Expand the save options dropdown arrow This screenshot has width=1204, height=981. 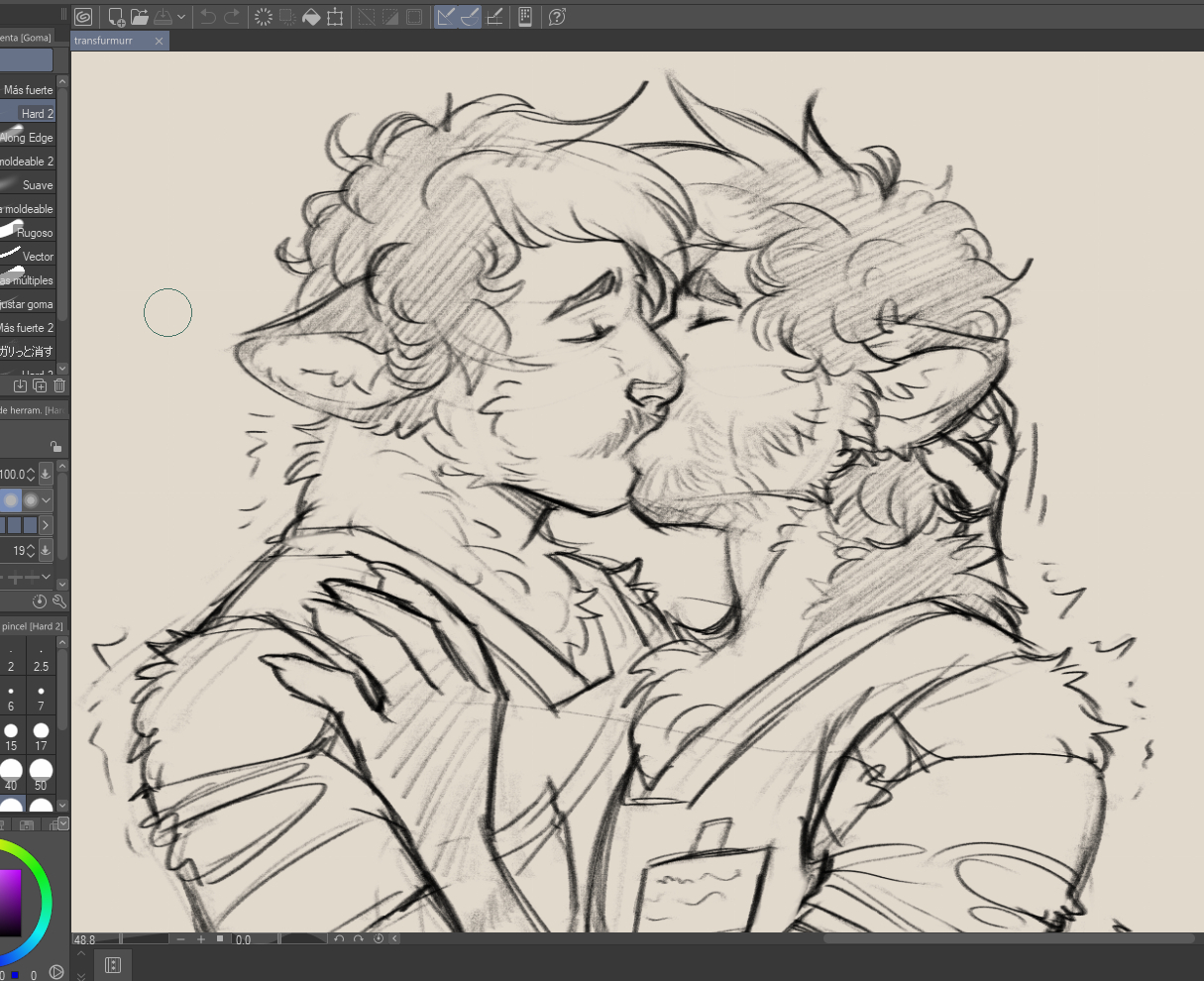[x=181, y=17]
